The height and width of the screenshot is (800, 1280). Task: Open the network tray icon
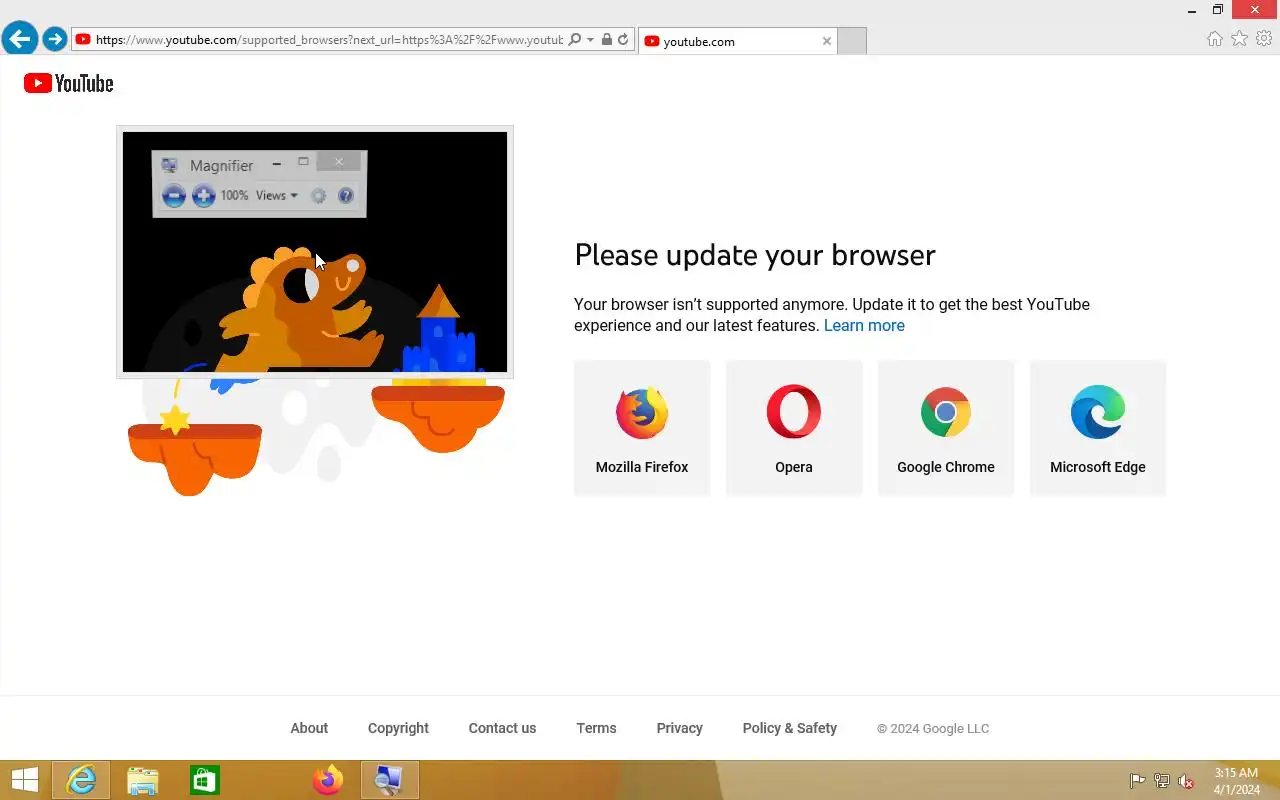pos(1162,781)
